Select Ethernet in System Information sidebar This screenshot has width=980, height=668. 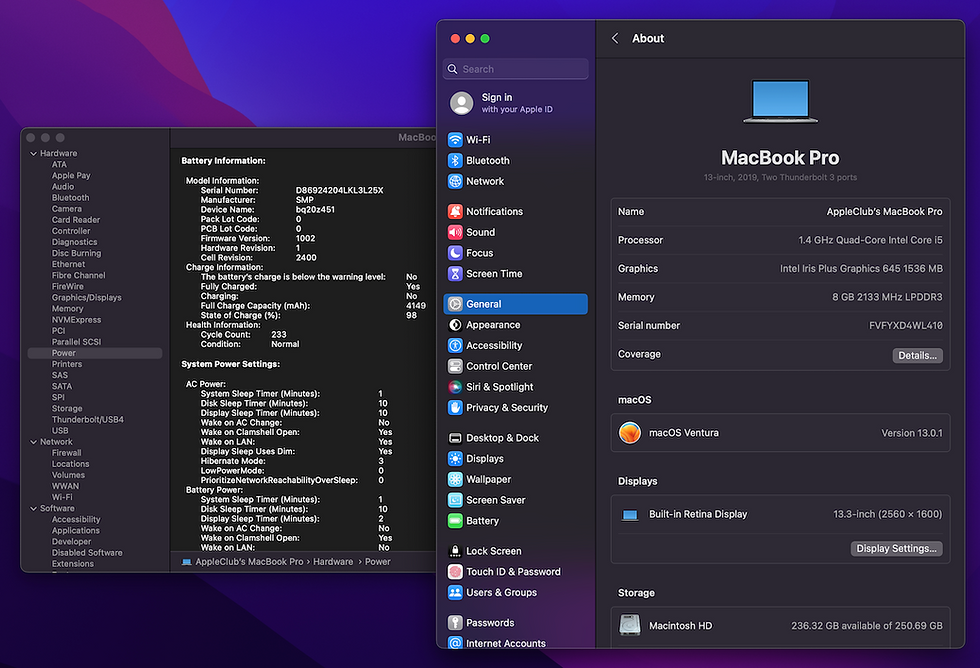[68, 264]
